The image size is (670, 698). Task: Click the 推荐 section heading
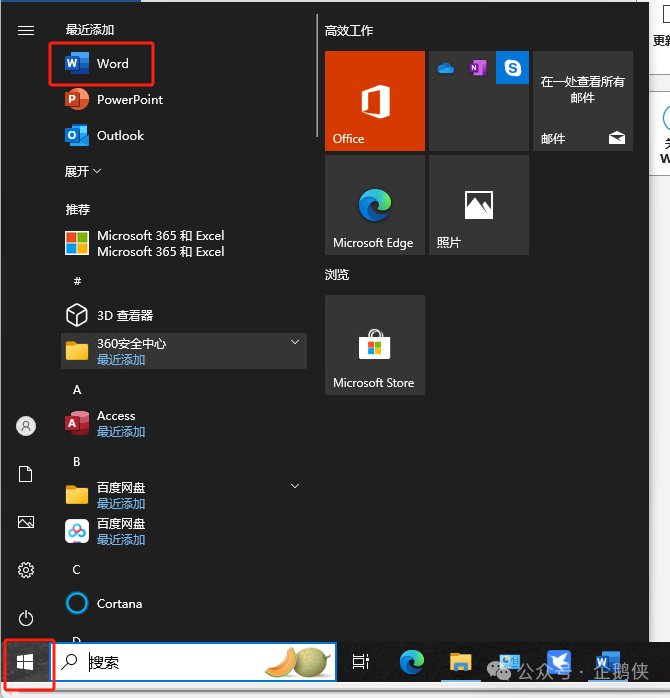pos(78,209)
